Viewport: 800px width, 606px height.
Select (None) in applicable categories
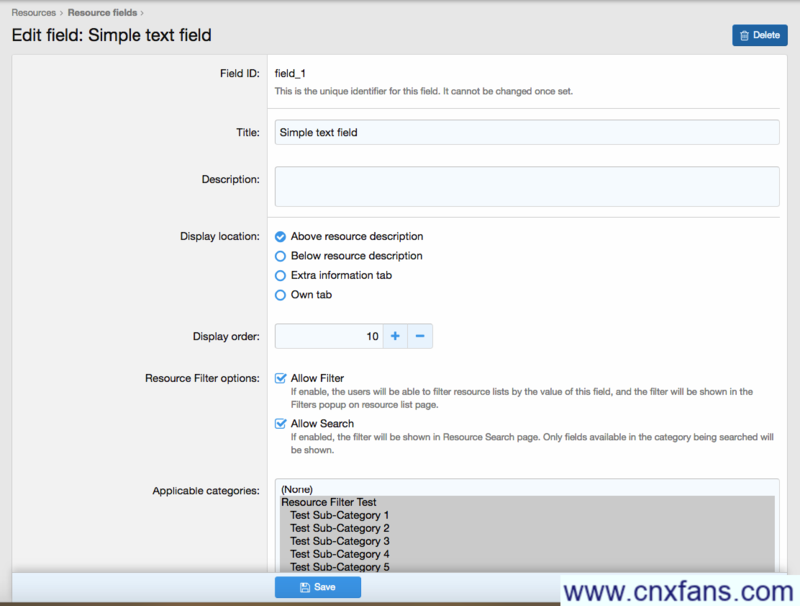click(527, 489)
